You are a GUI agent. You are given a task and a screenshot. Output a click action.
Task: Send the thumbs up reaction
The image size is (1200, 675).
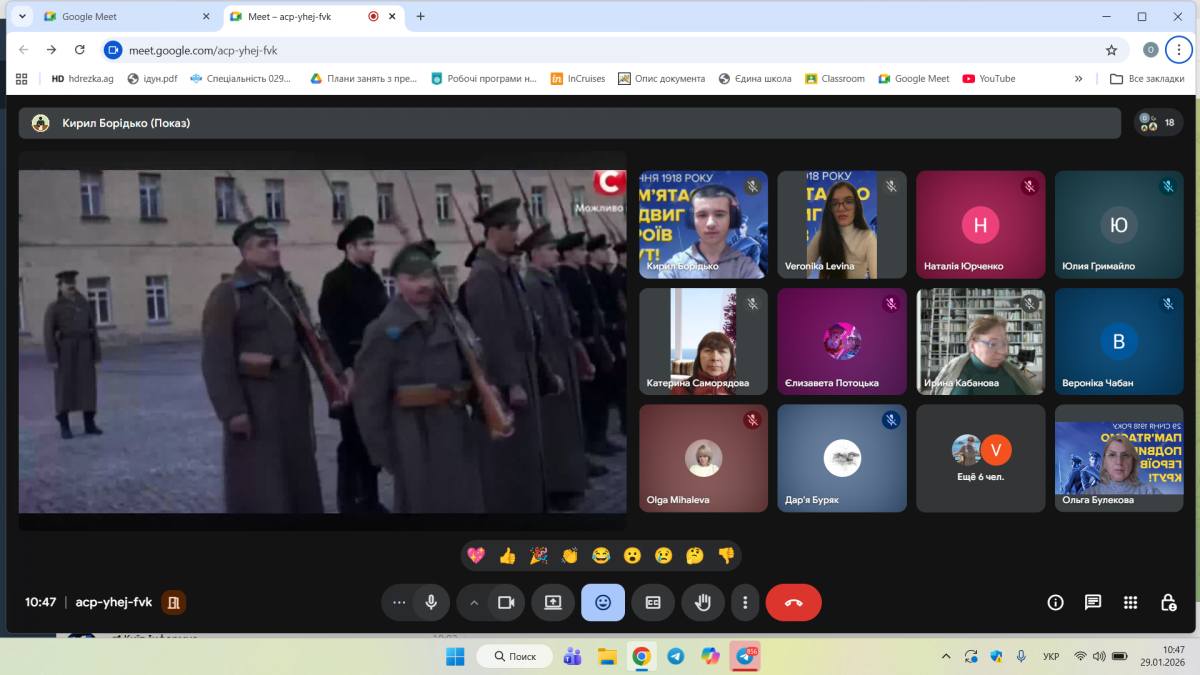tap(507, 555)
